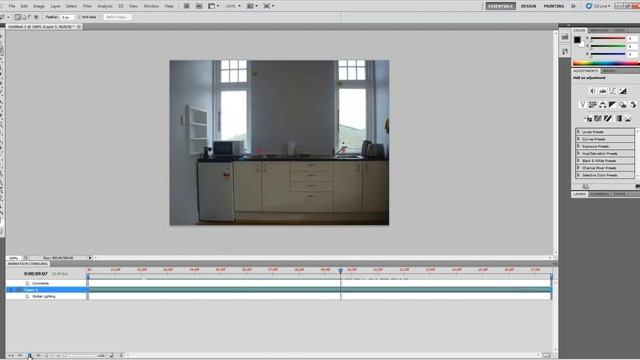Expand Curves Presets list

pyautogui.click(x=578, y=139)
